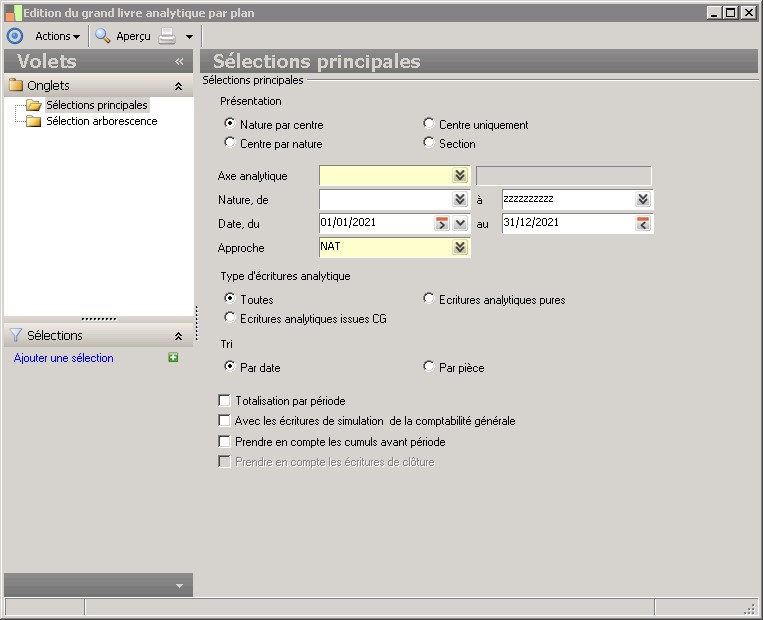Open the Axe analytique dropdown
The image size is (763, 620).
click(x=459, y=176)
